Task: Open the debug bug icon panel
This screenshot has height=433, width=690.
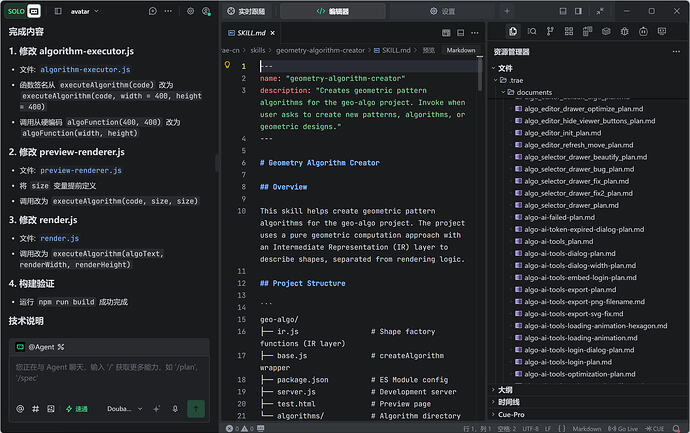Action: (624, 31)
